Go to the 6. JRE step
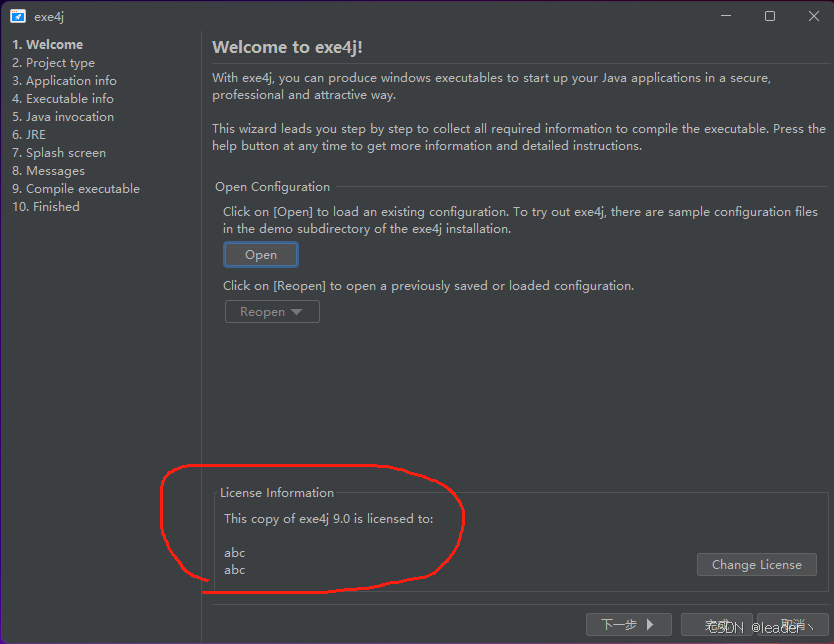834x644 pixels. coord(29,135)
